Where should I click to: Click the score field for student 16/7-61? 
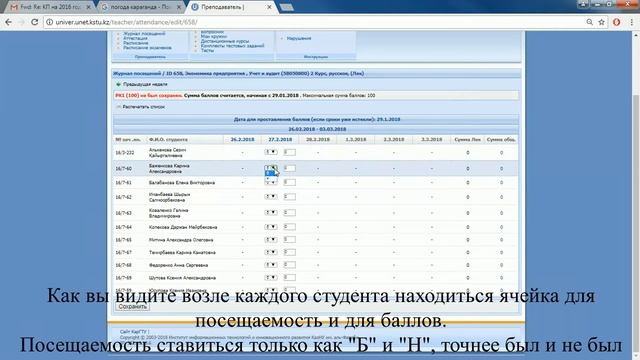289,182
